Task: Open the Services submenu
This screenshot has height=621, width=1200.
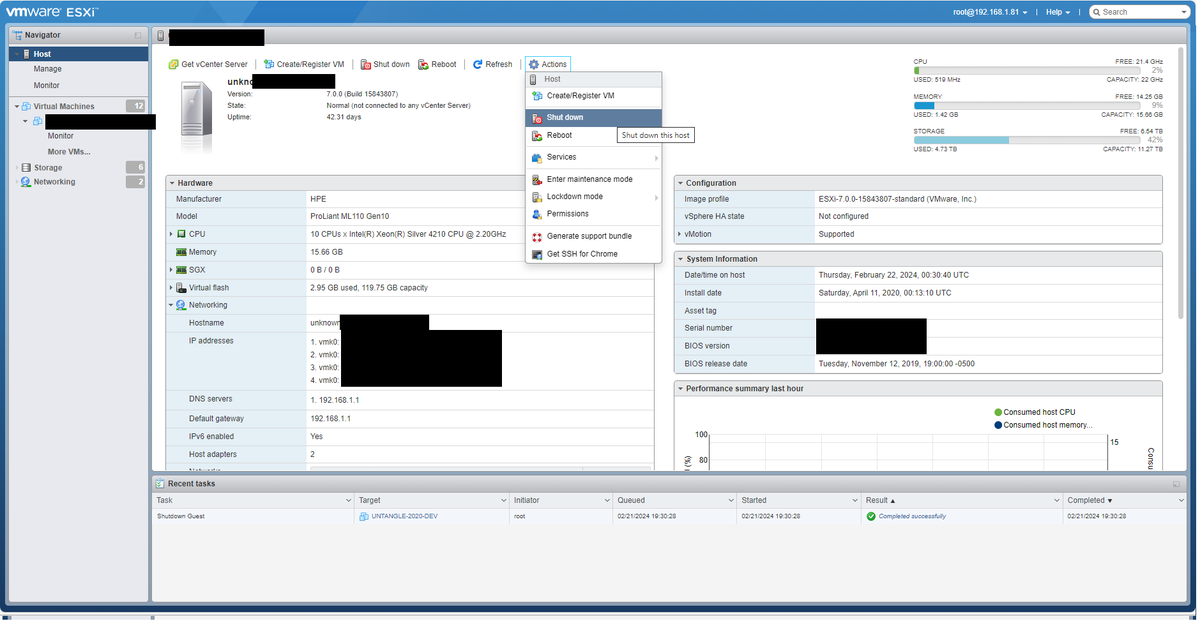Action: click(593, 157)
